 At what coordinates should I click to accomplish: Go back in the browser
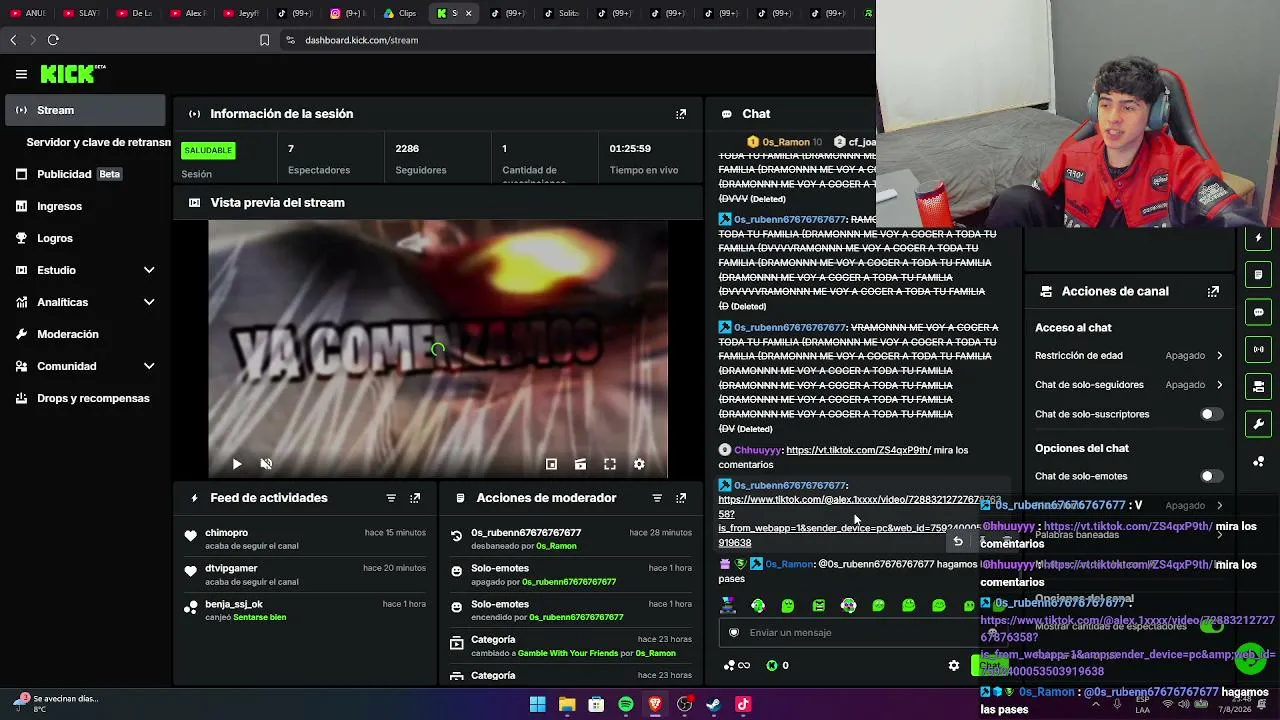[13, 40]
